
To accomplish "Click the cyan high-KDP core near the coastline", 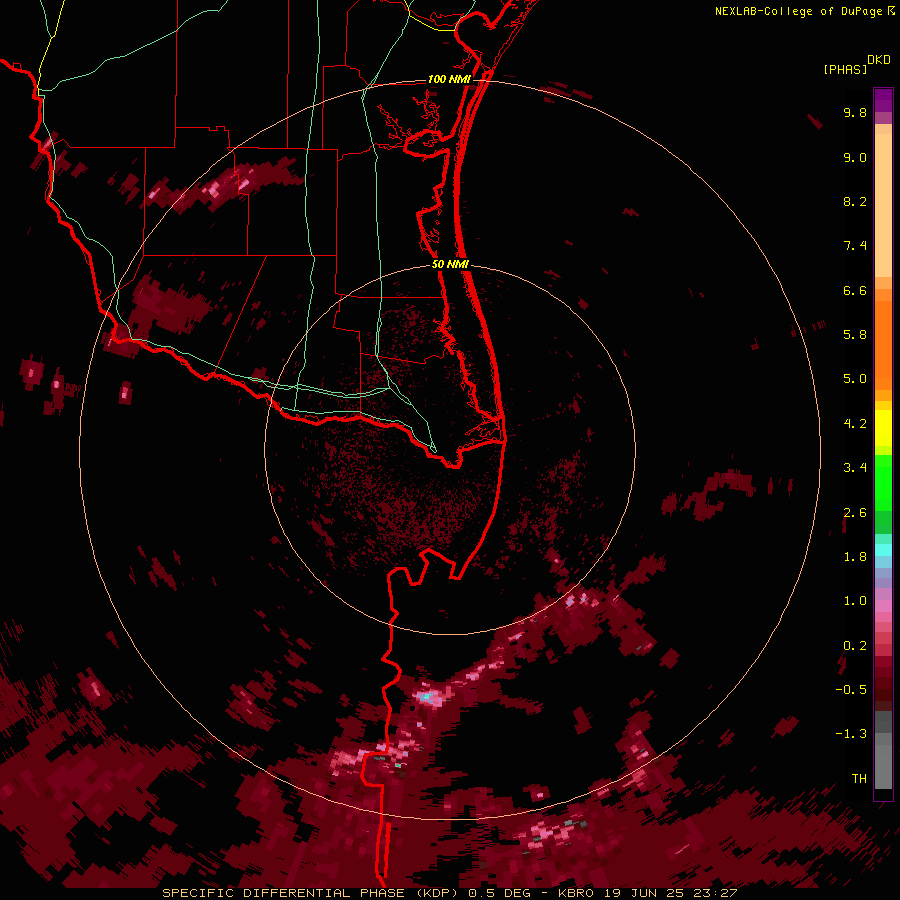I will (x=426, y=697).
